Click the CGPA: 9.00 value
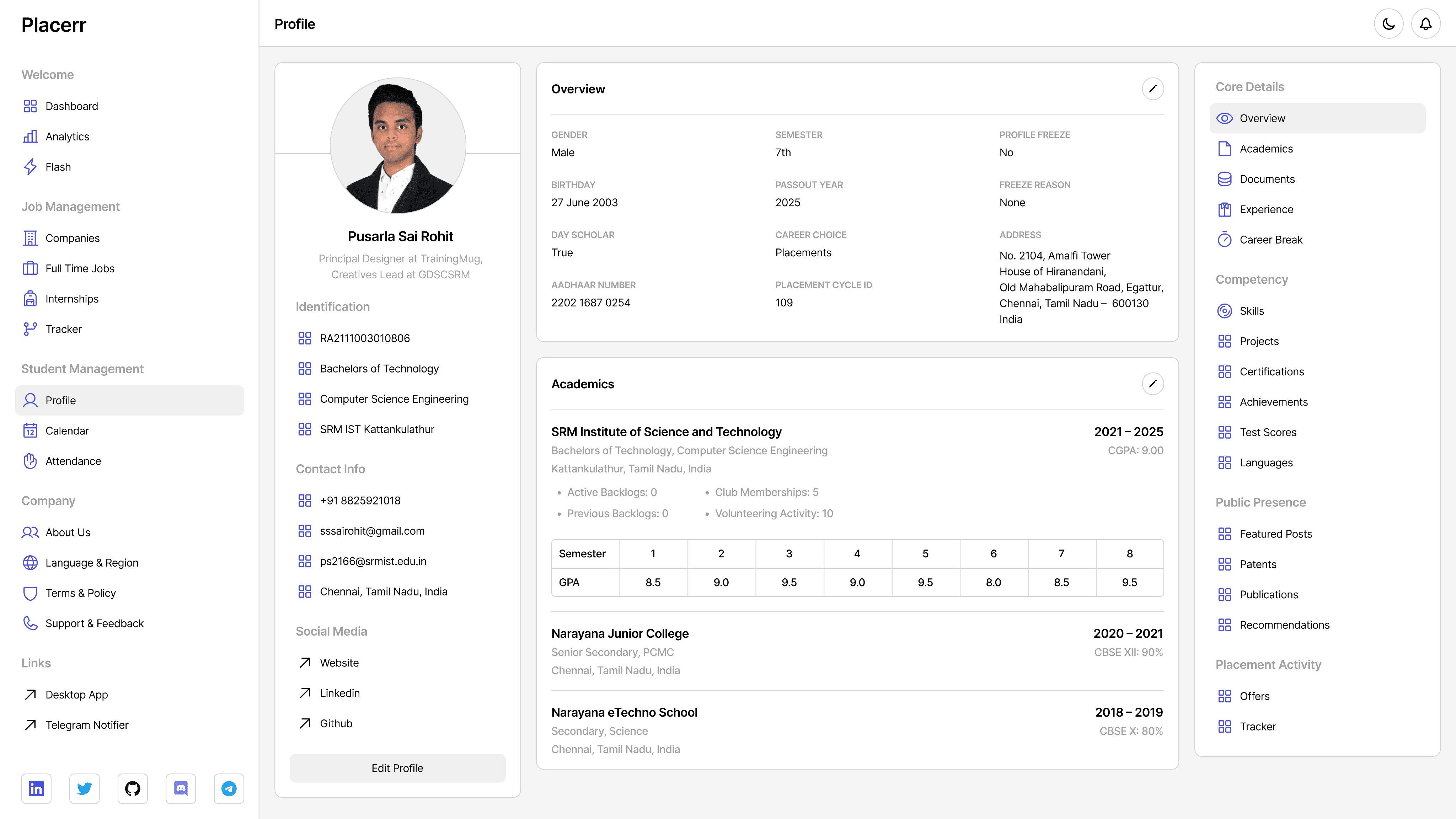The width and height of the screenshot is (1456, 819). point(1135,450)
